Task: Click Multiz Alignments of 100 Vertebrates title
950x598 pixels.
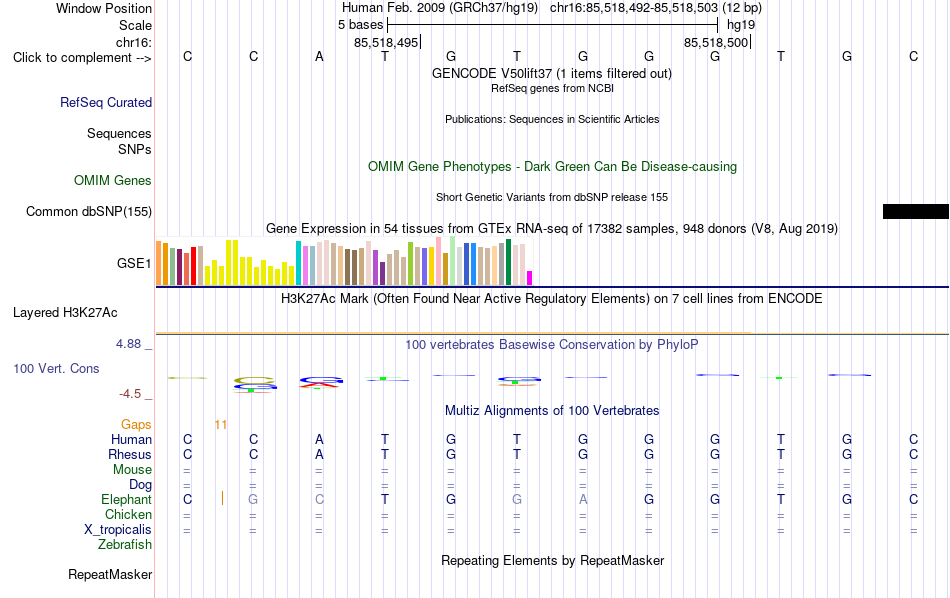Action: [x=552, y=411]
